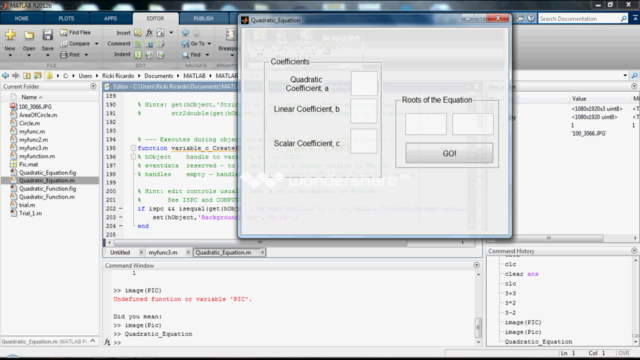Viewport: 640px width, 360px height.
Task: Close the Untitled editor tab
Action: (141, 253)
